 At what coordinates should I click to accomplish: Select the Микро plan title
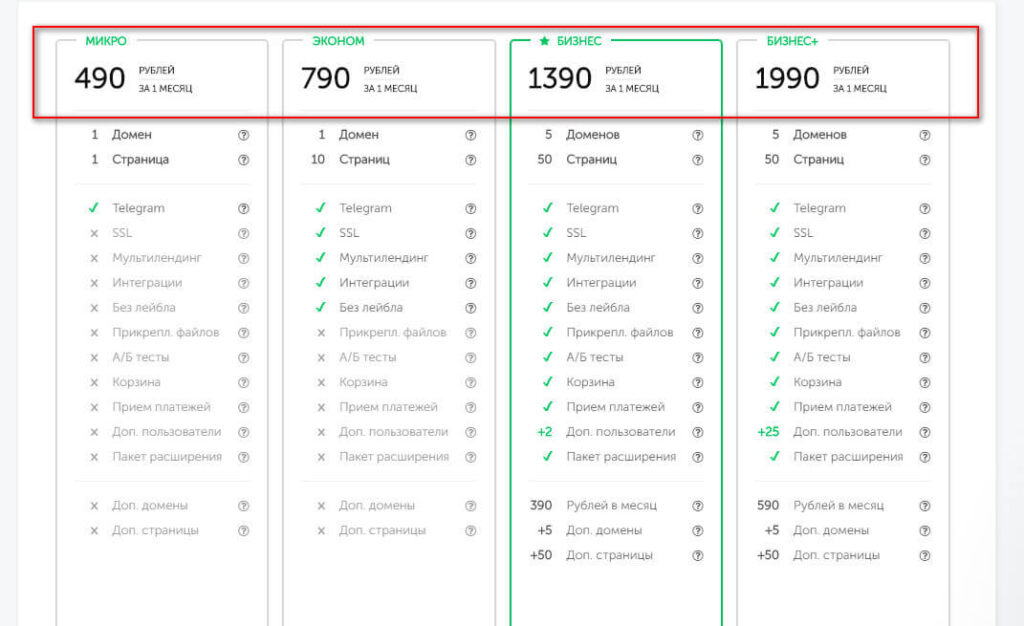pyautogui.click(x=106, y=41)
